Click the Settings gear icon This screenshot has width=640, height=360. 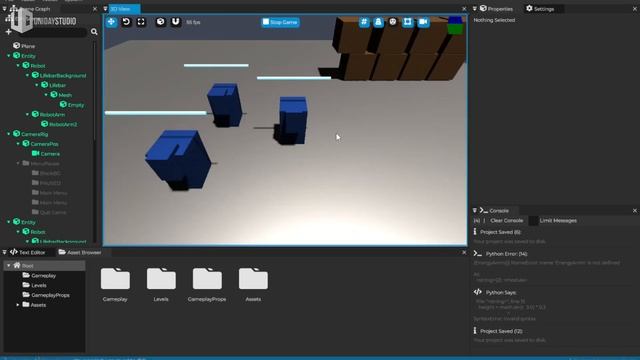pyautogui.click(x=529, y=9)
